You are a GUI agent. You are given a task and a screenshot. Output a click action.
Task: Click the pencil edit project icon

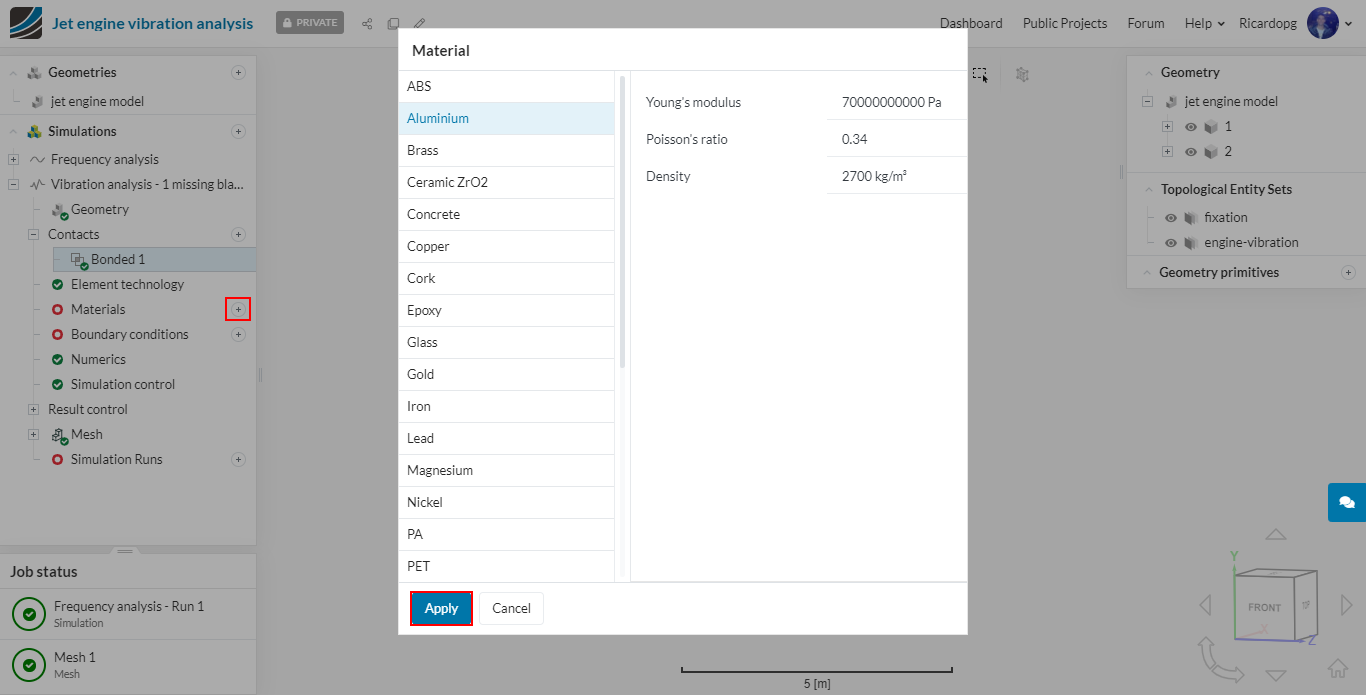click(420, 23)
